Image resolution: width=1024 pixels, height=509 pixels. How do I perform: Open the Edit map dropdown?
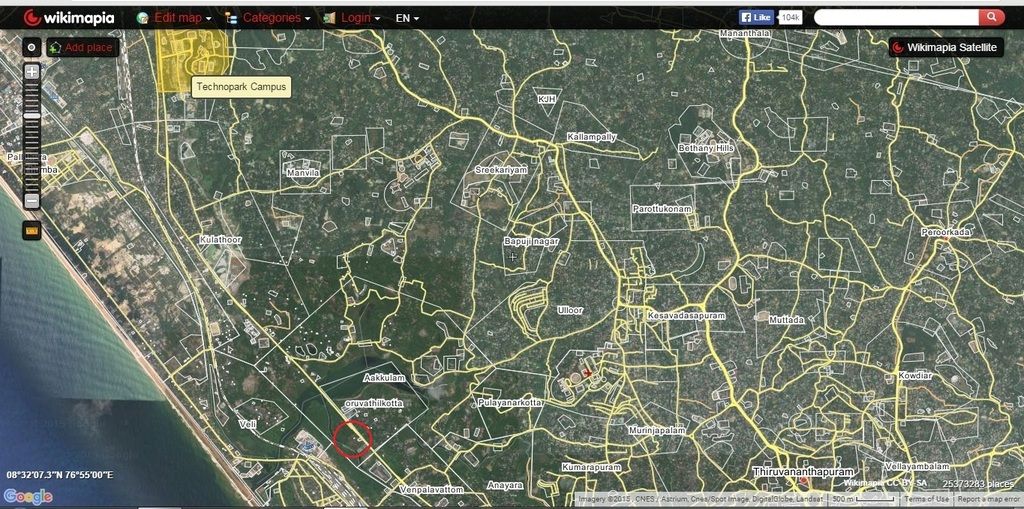(x=176, y=18)
